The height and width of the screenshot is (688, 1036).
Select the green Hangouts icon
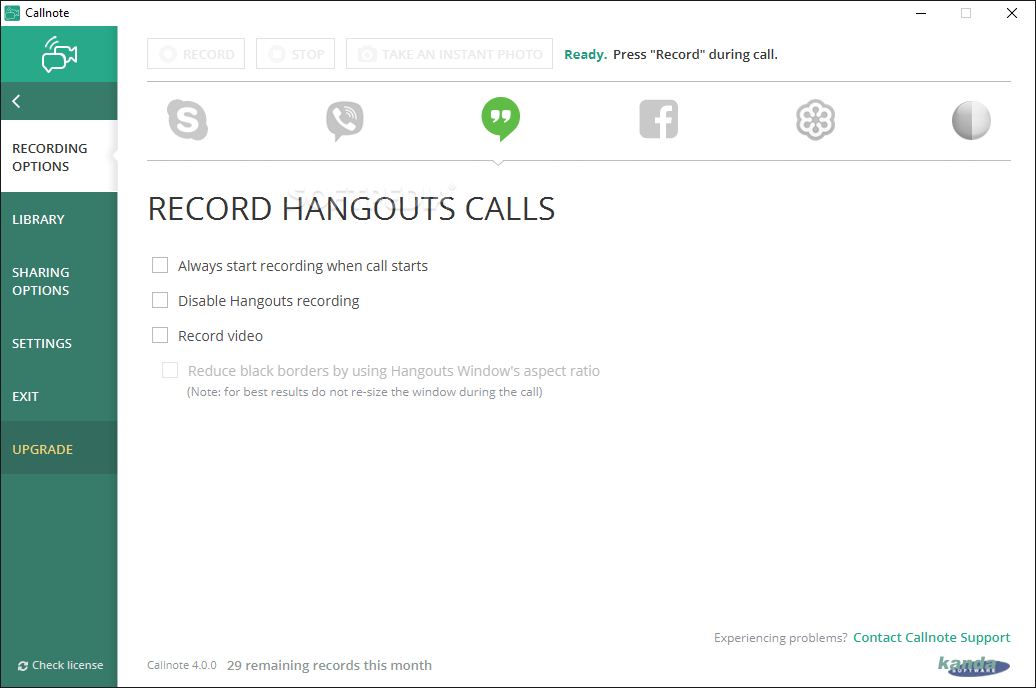coord(501,119)
